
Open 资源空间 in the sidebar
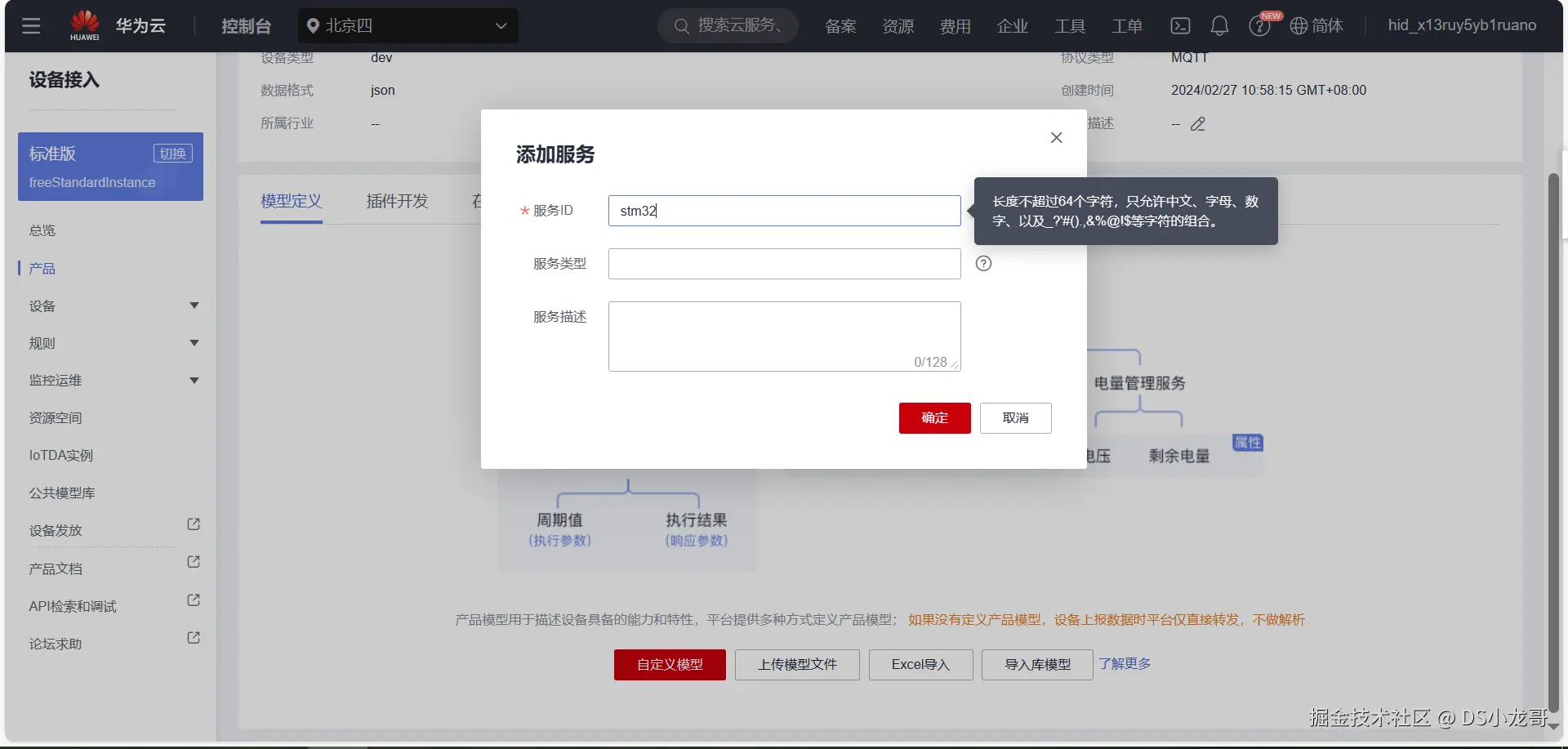pos(56,418)
